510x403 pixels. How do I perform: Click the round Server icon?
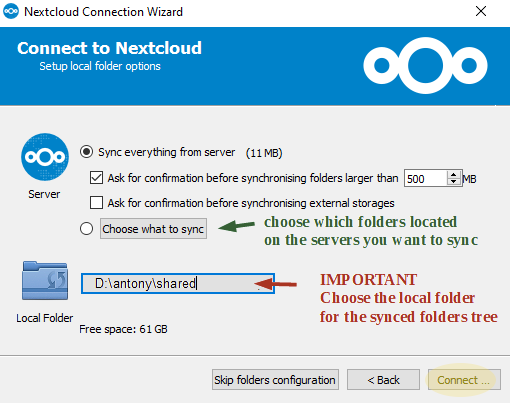click(x=45, y=157)
